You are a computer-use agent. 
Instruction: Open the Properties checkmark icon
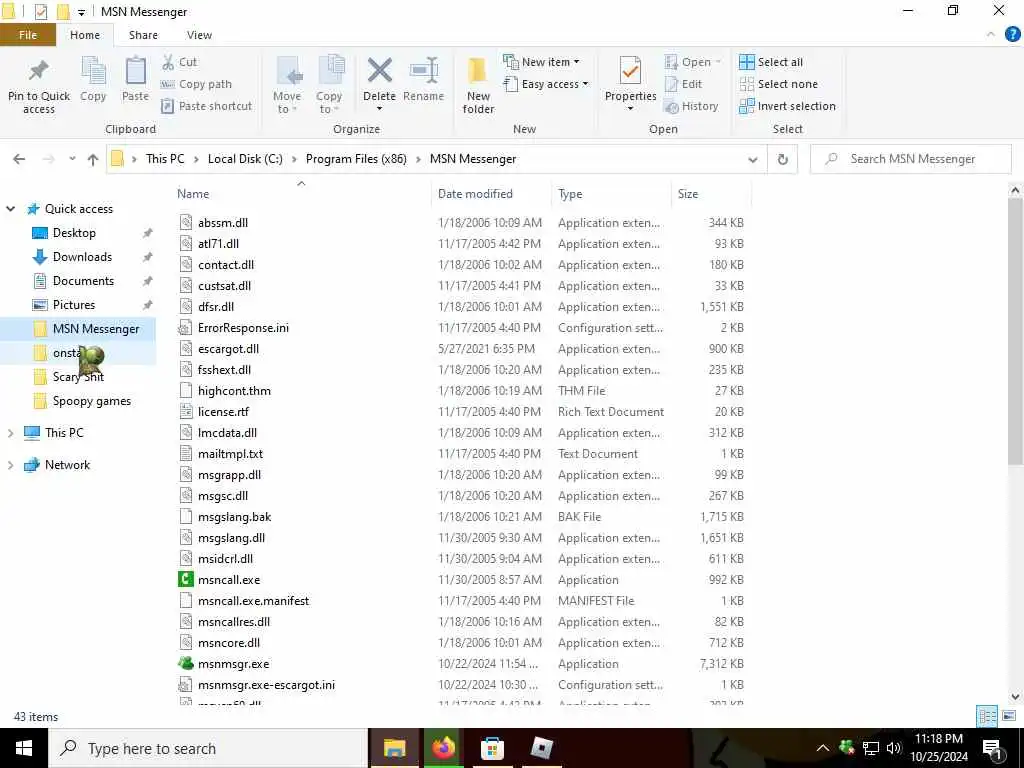630,71
